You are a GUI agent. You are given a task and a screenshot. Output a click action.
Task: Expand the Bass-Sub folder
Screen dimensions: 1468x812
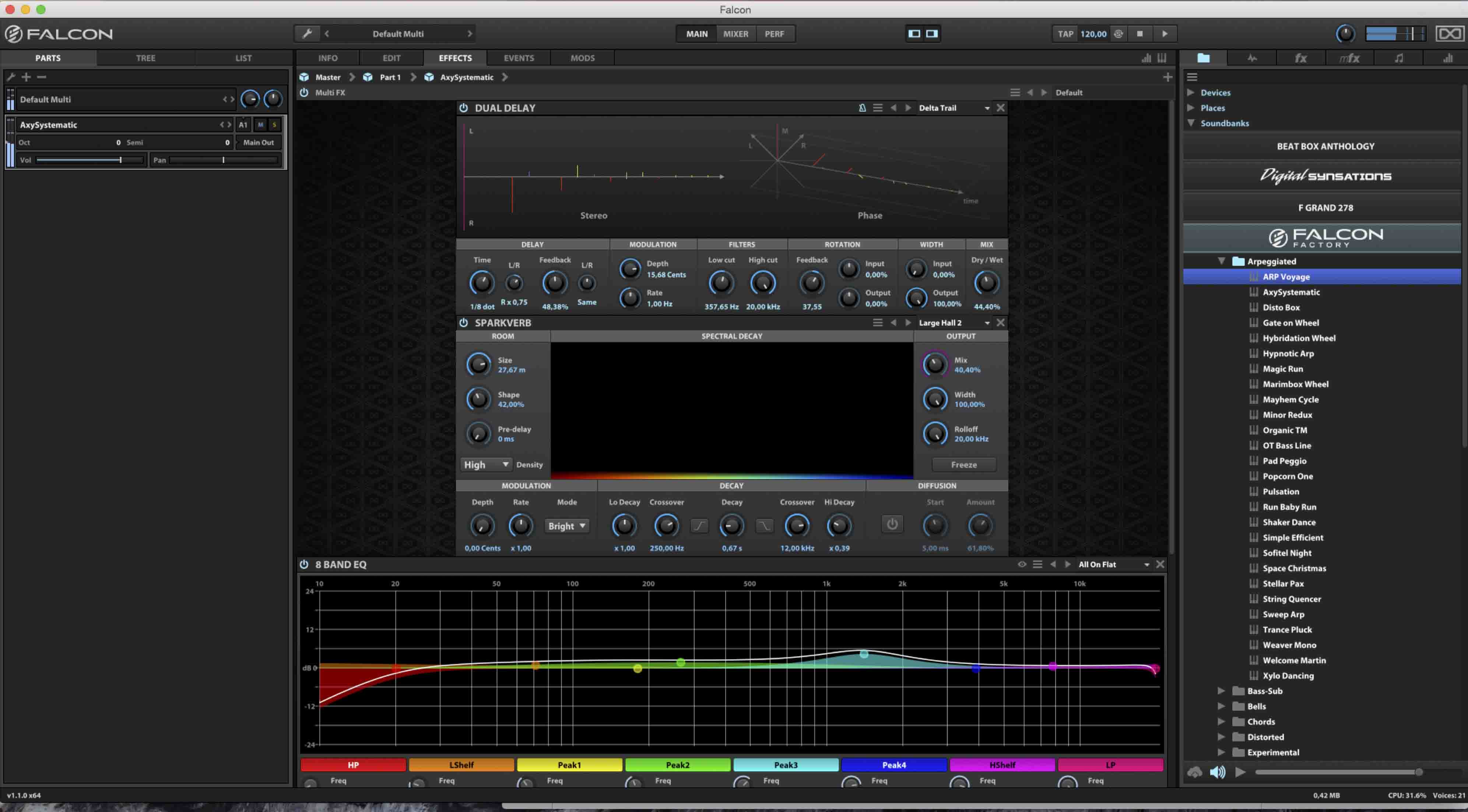click(1221, 690)
